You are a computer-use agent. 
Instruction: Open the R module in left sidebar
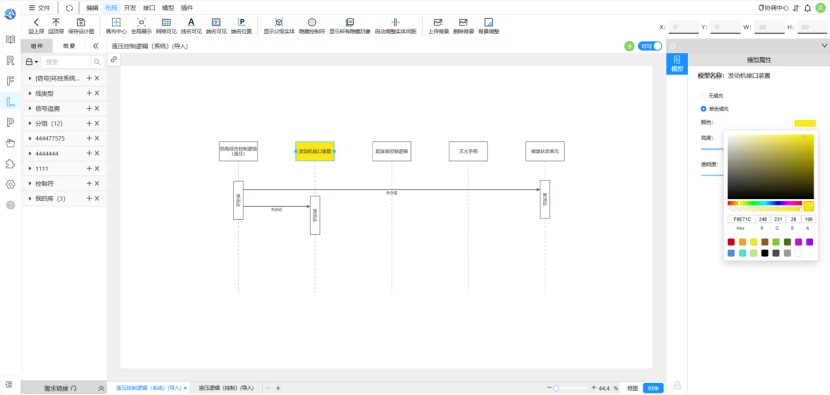(x=10, y=60)
